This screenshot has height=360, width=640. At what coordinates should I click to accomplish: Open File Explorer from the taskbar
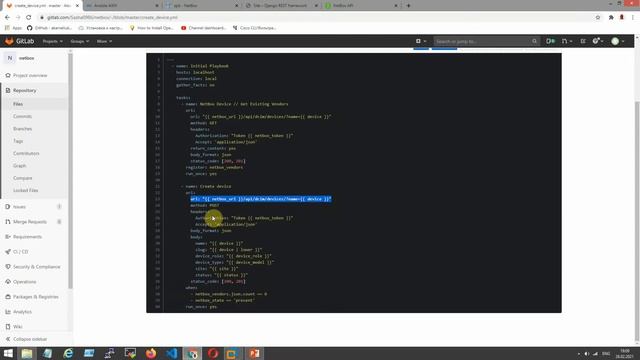tap(27, 353)
